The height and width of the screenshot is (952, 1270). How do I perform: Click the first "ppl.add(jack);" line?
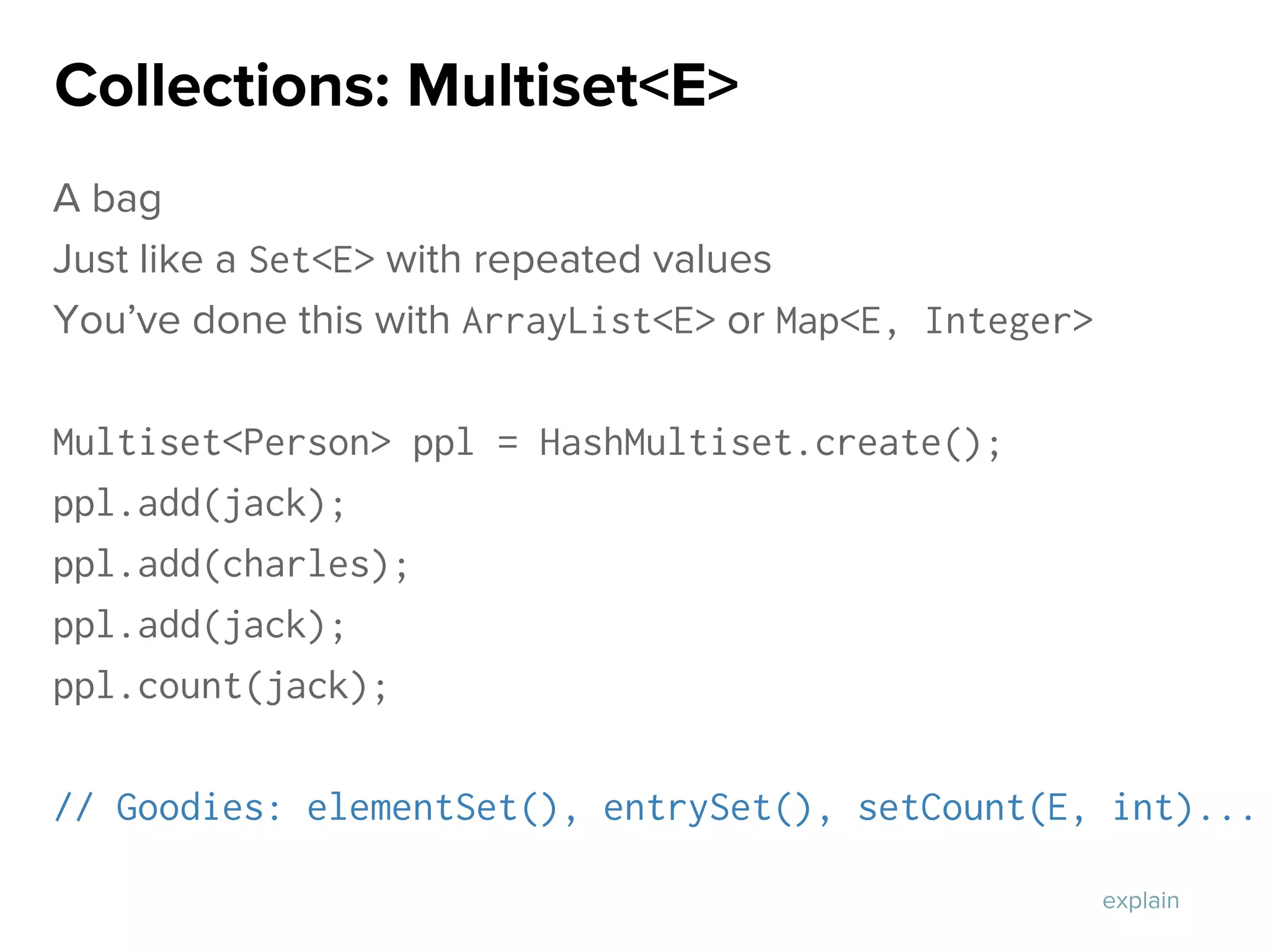coord(198,504)
